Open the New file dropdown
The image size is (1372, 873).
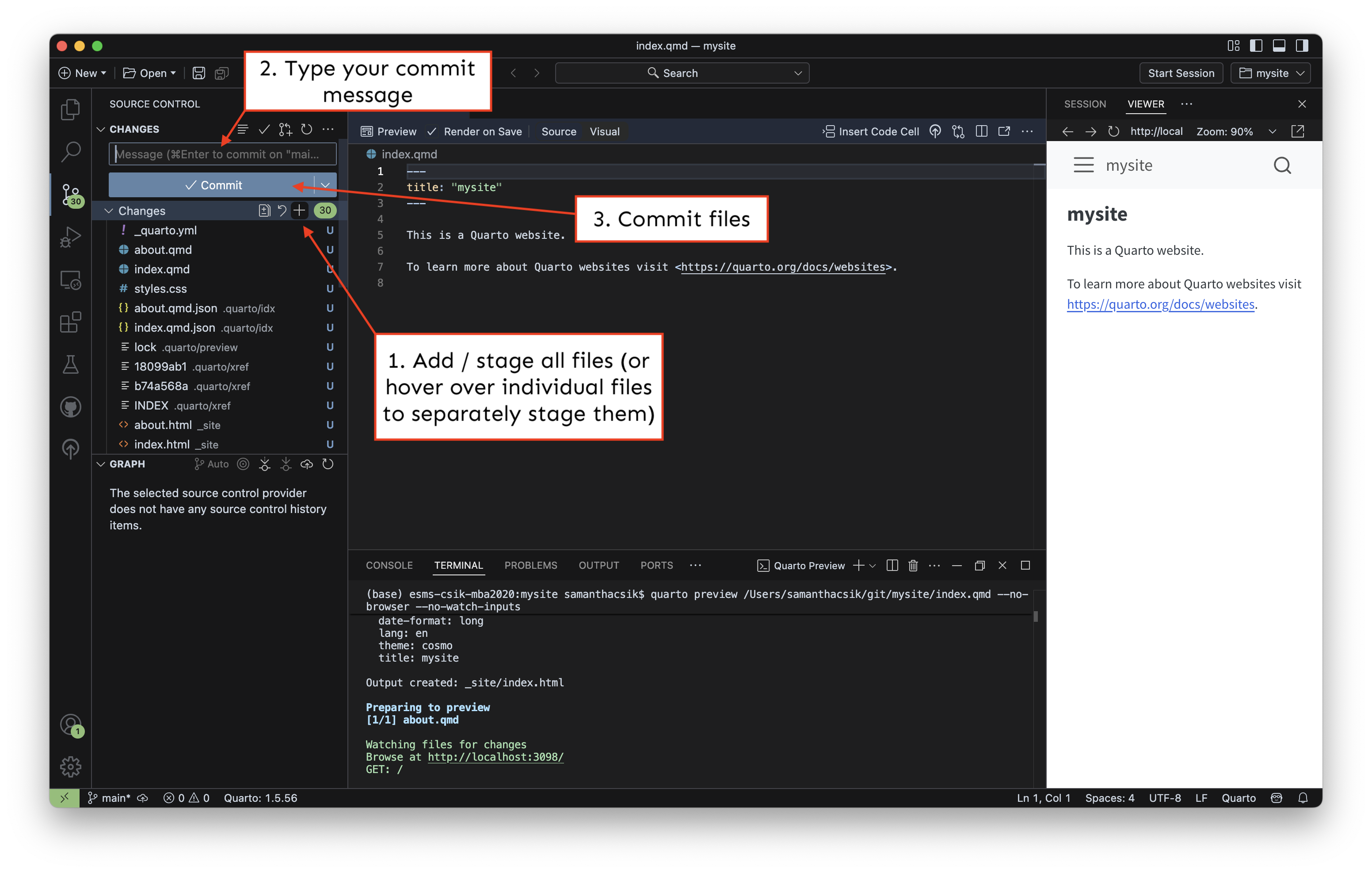click(83, 73)
